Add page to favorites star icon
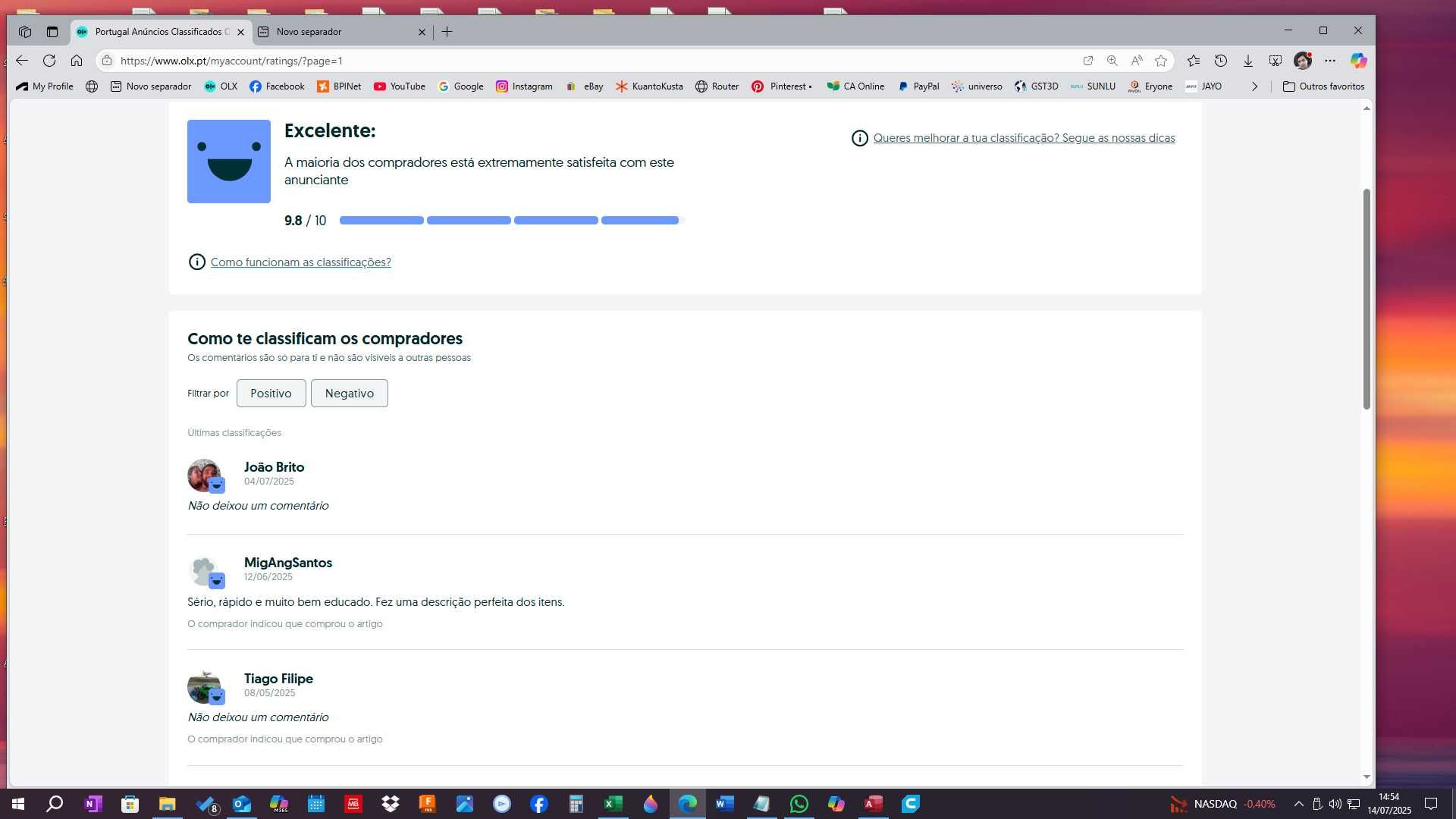1456x819 pixels. pyautogui.click(x=1161, y=61)
